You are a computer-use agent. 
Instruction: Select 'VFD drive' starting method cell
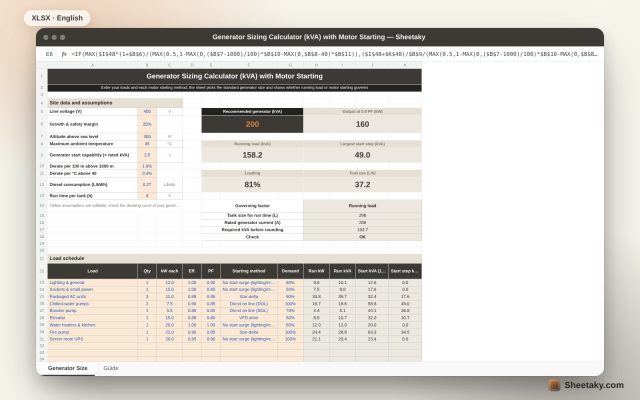tap(249, 318)
